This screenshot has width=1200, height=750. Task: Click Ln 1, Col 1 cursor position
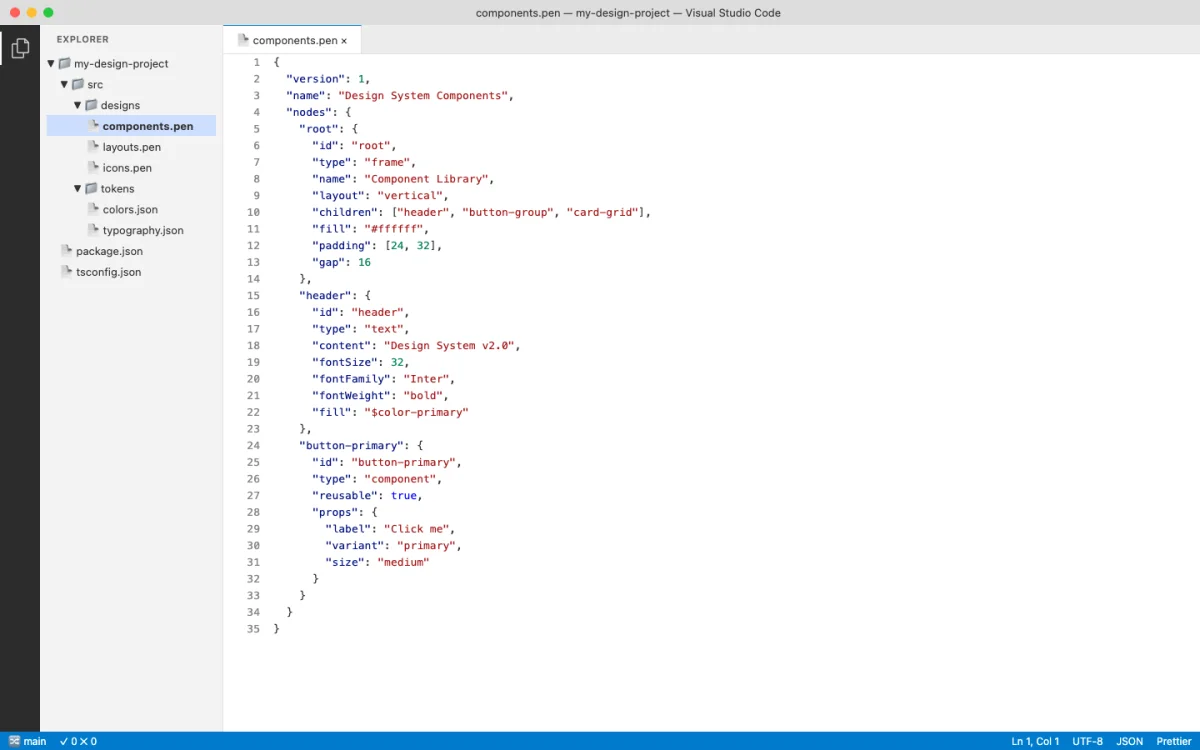tap(1036, 741)
